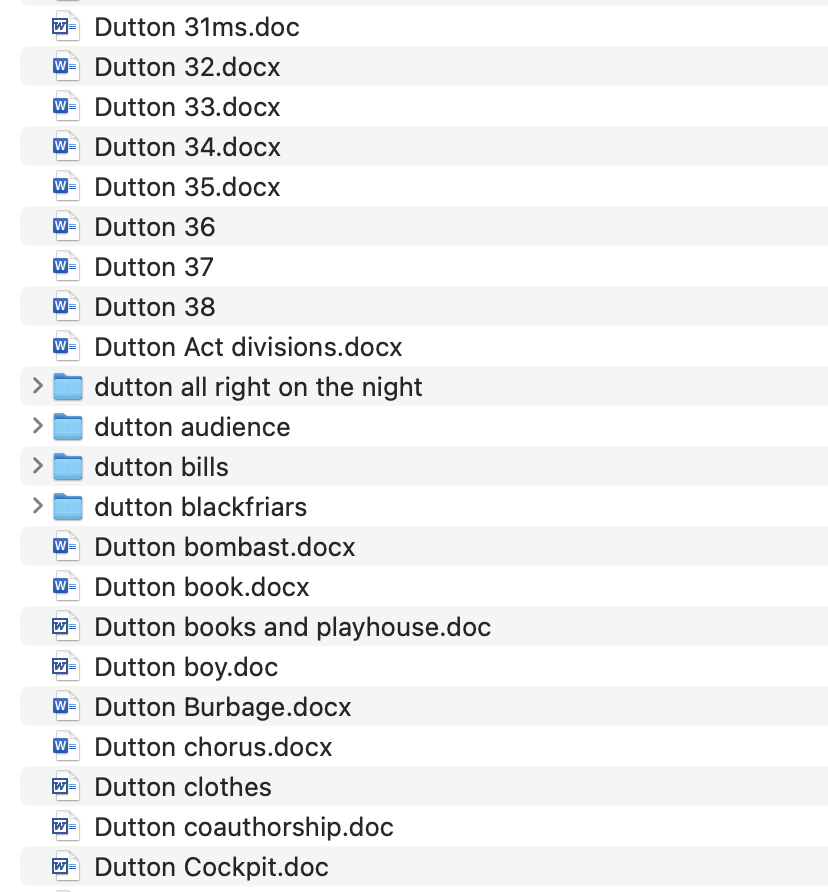828x892 pixels.
Task: Select the file named Dutton clothes
Action: point(183,787)
